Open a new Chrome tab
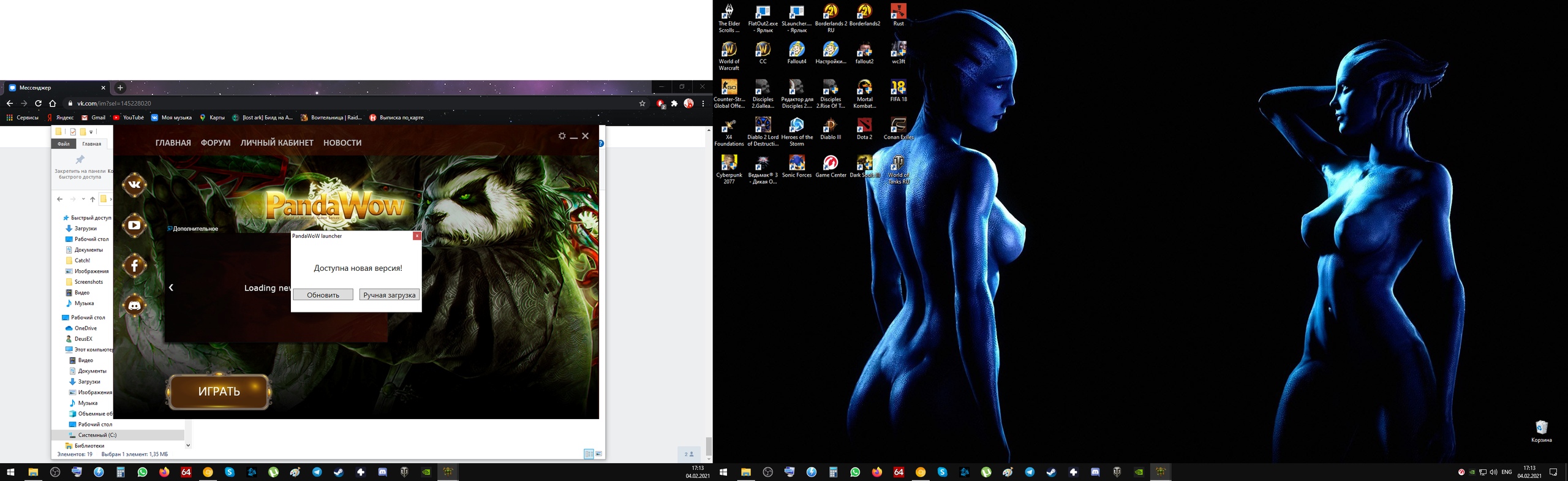 120,88
